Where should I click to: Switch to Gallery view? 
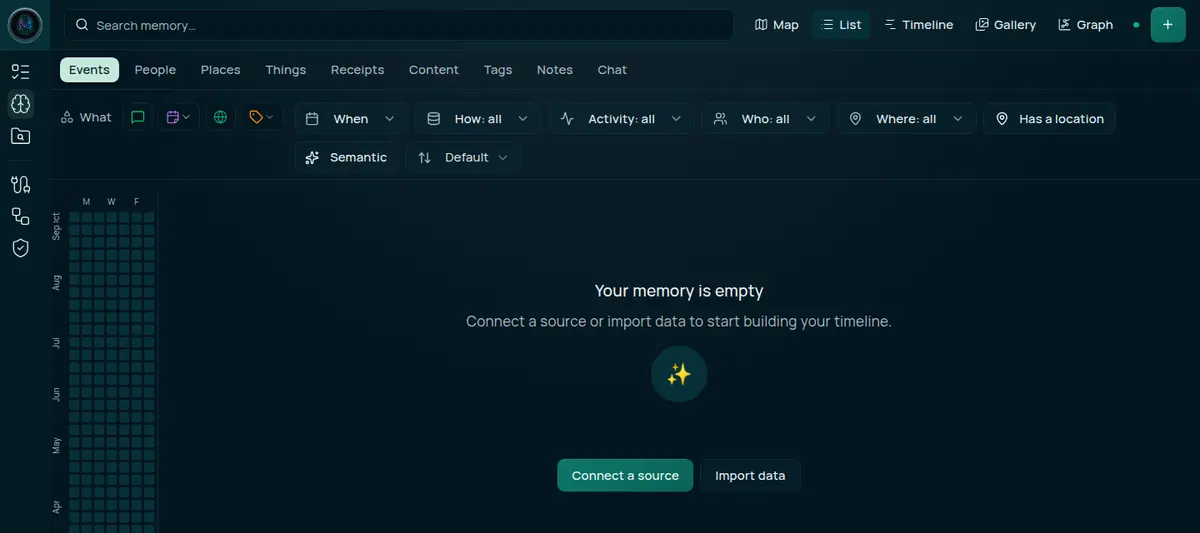[1006, 25]
